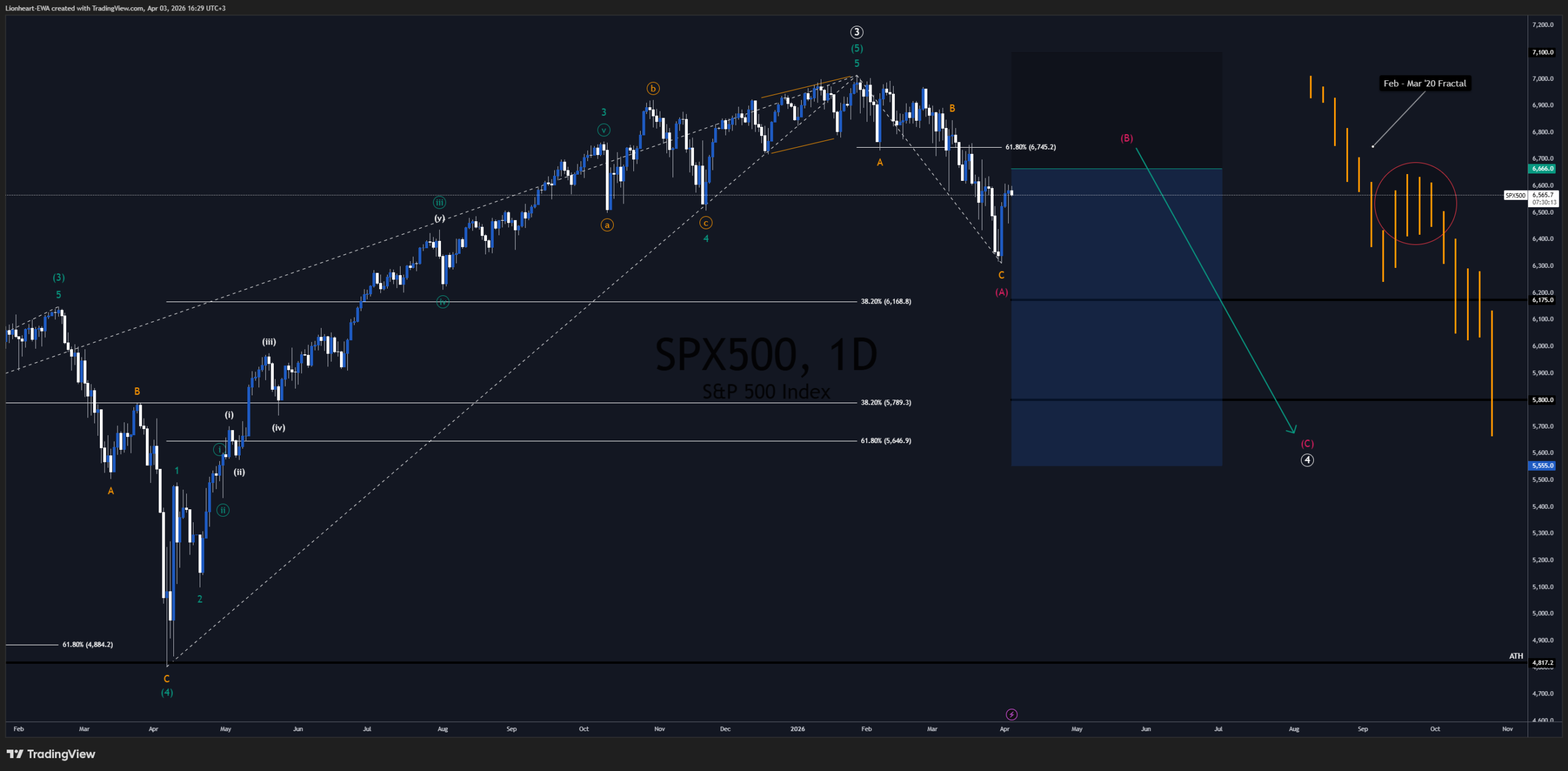Click the circled wave ③ marker above the peak

(x=856, y=32)
